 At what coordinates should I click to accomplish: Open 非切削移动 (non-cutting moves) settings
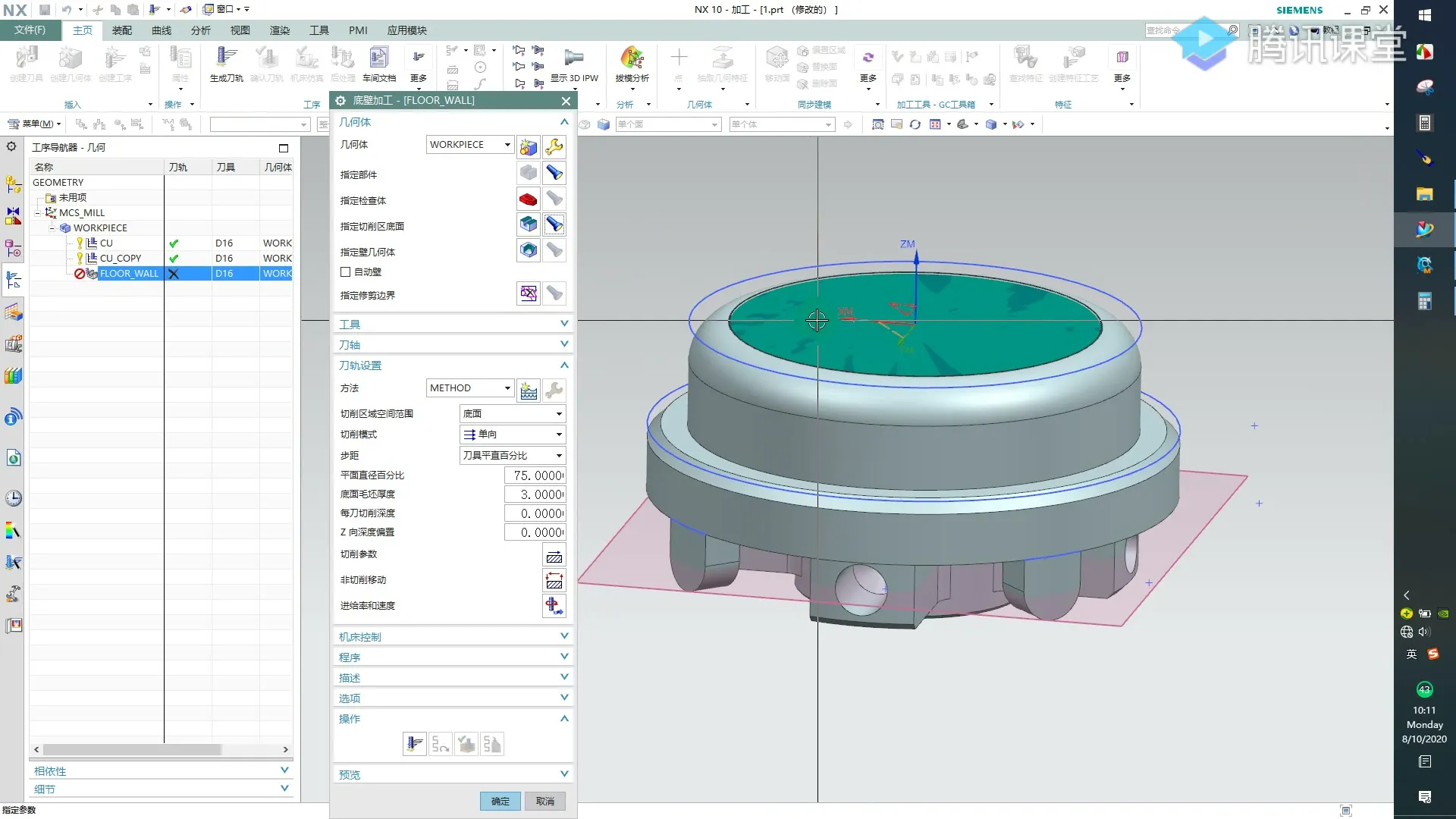pos(554,581)
